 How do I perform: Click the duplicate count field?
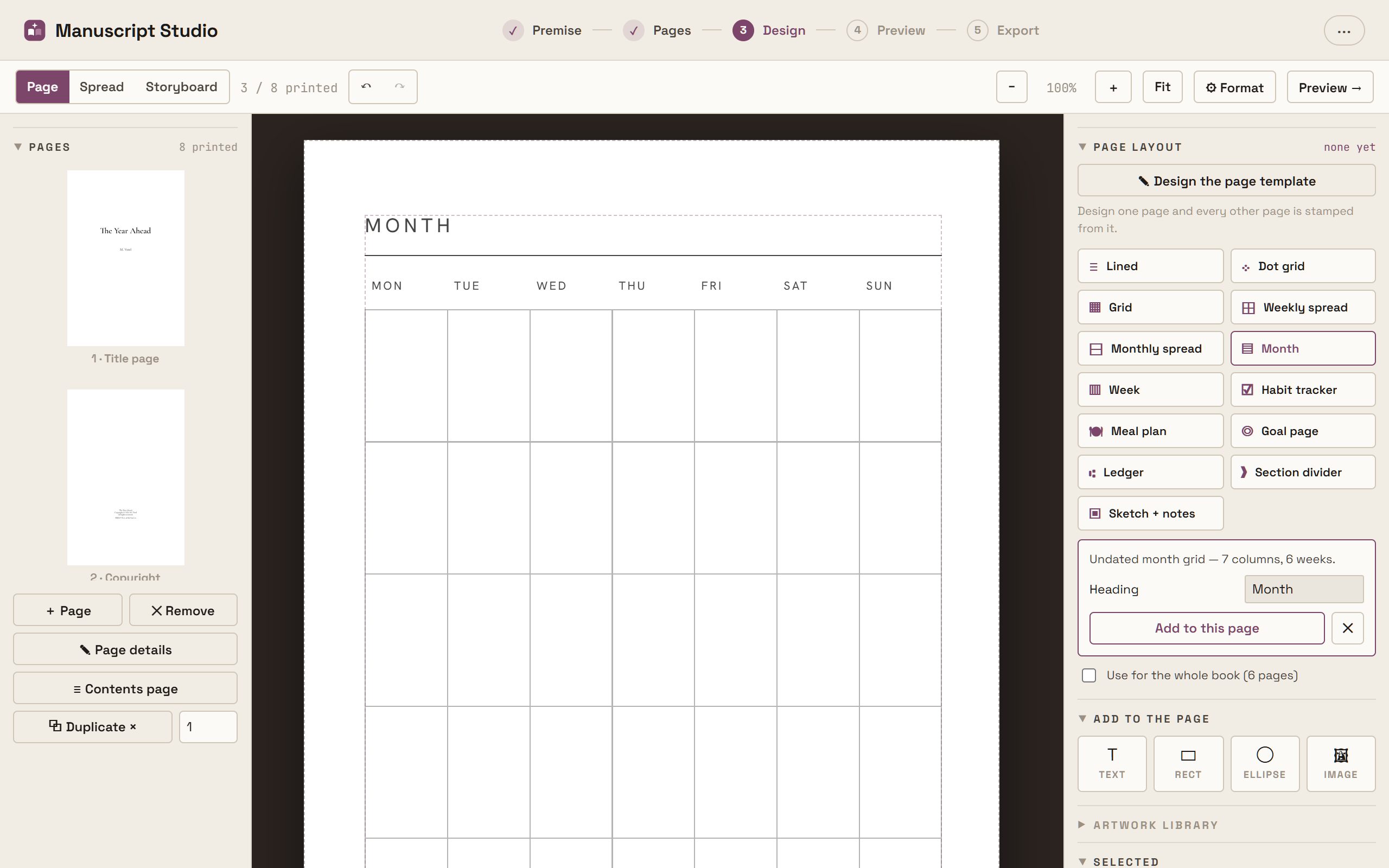tap(208, 727)
